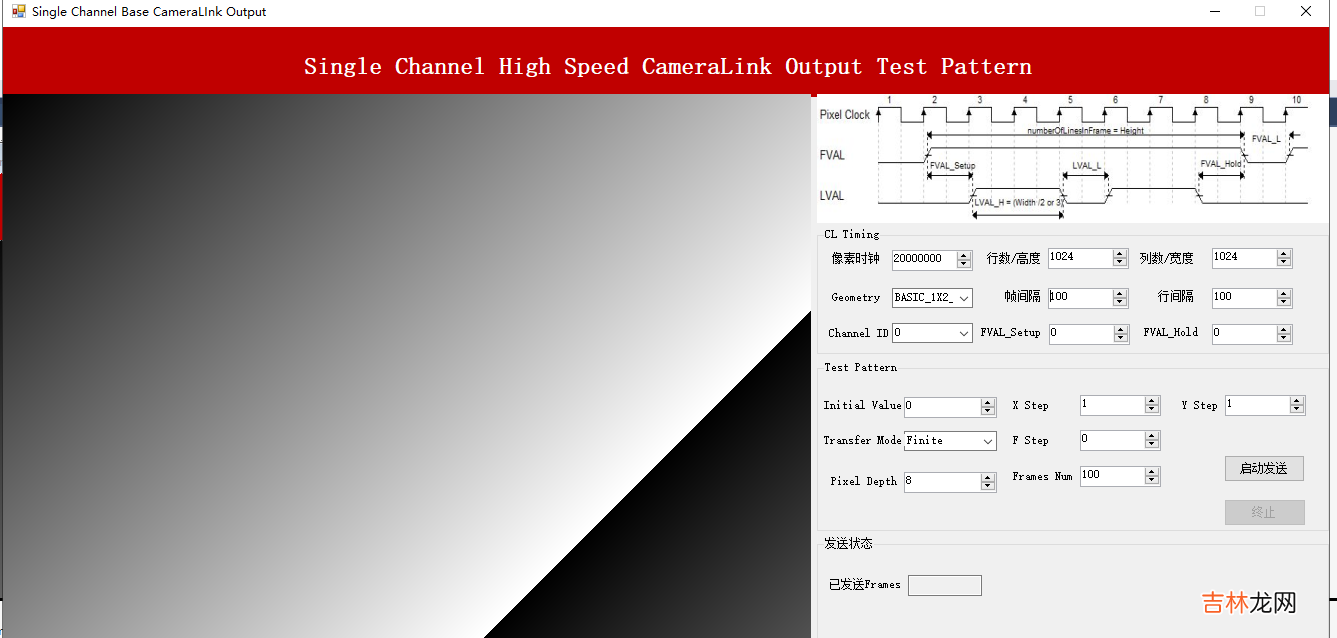This screenshot has height=638, width=1337.
Task: Increase FVAL_Setup using its up arrow
Action: tap(1121, 330)
